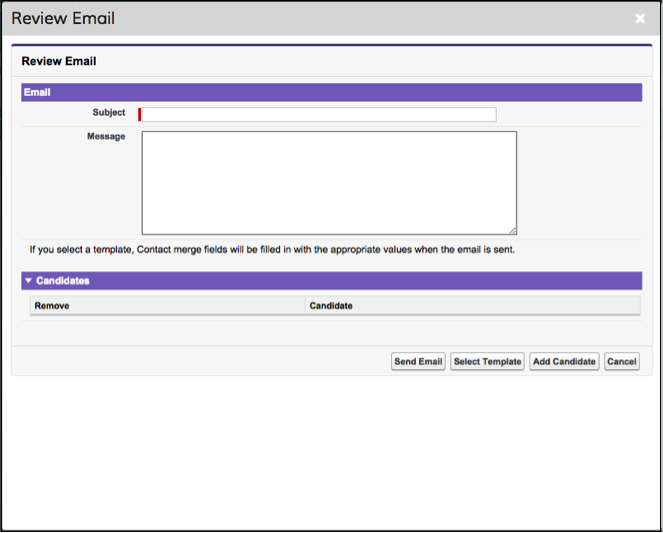Screen dimensions: 663x533
Task: Click the Message box resize handle
Action: 513,231
